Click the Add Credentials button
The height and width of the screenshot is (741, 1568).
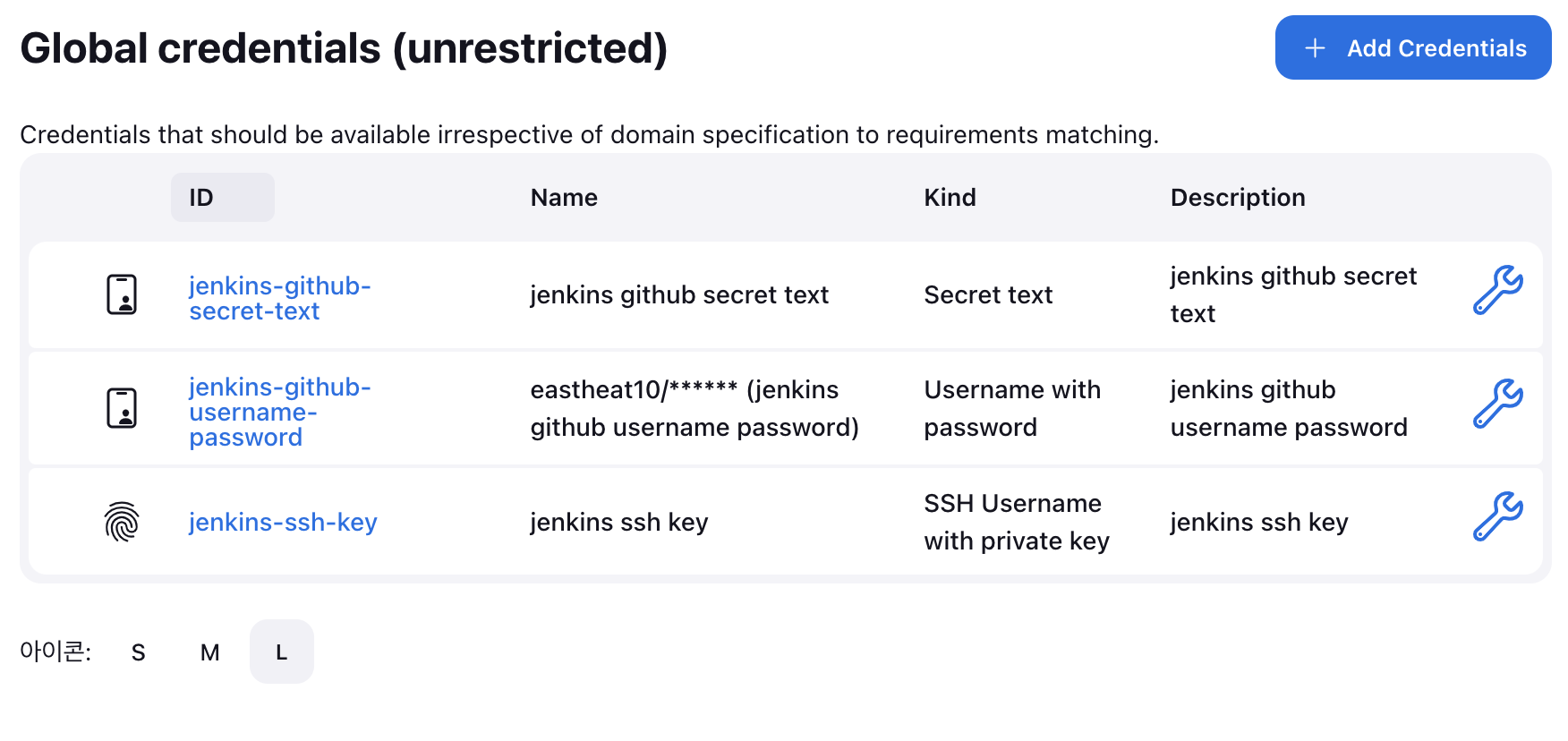(x=1413, y=48)
